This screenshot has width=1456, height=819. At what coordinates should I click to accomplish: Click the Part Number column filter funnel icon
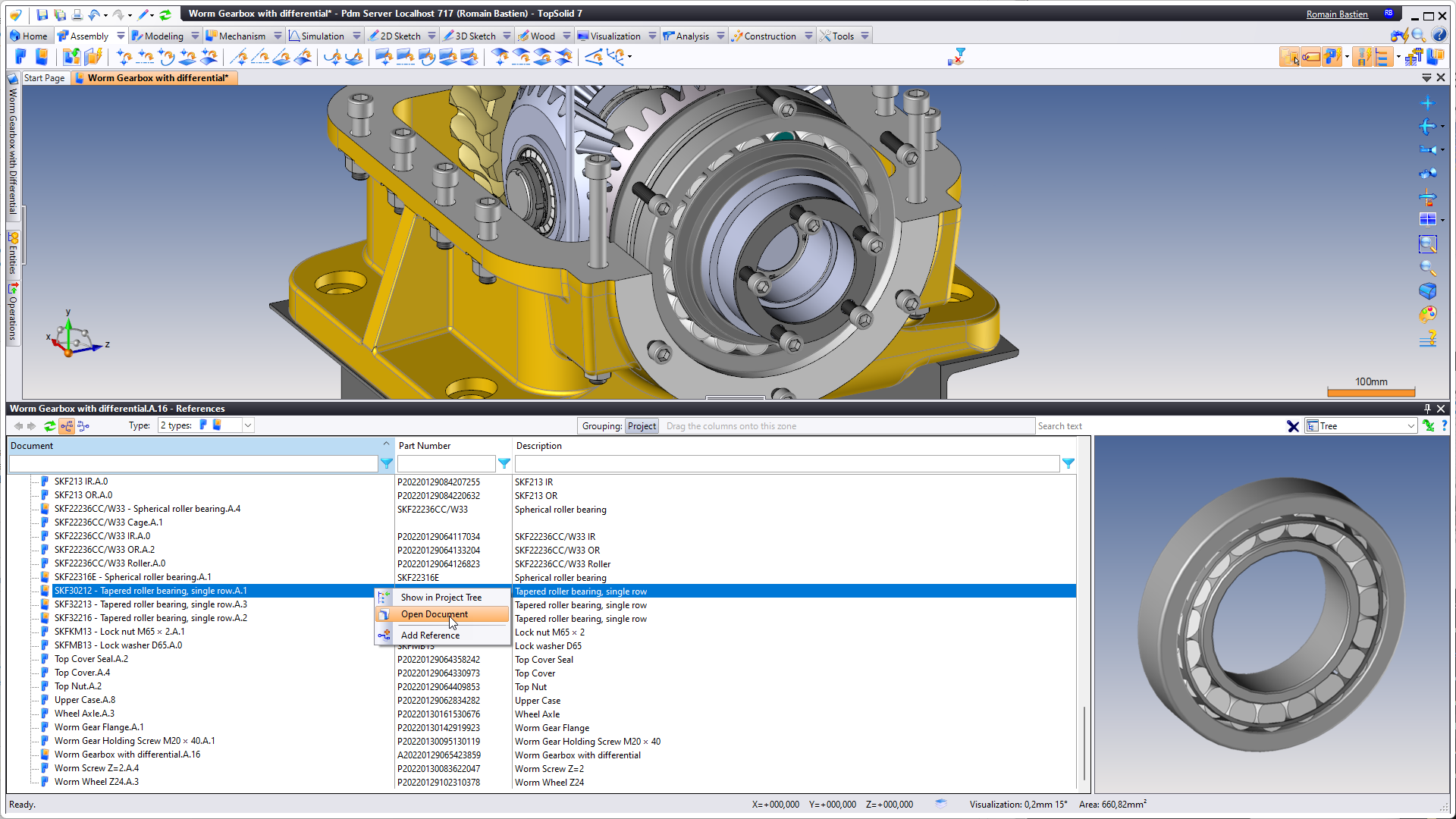tap(504, 463)
